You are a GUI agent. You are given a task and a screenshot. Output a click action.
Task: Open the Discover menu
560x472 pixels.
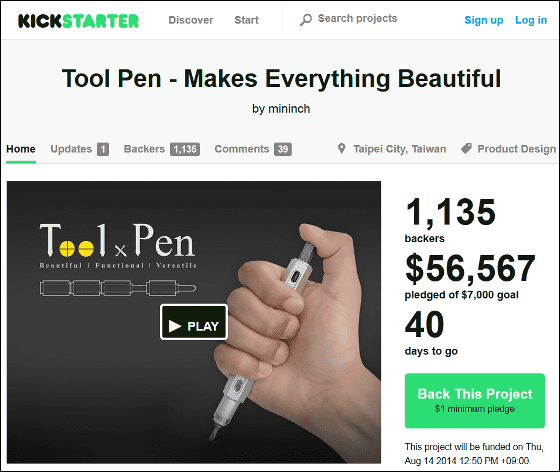[x=191, y=20]
